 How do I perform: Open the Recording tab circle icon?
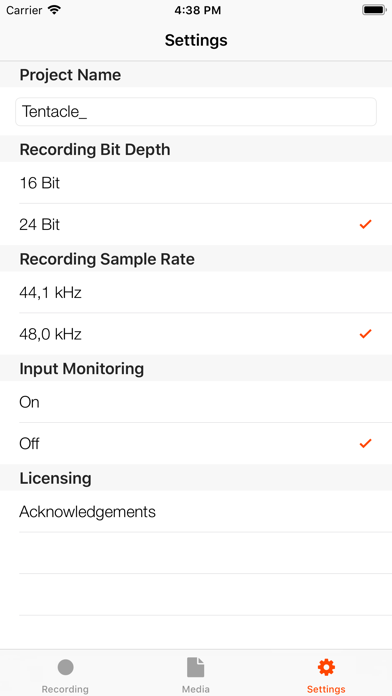pos(65,667)
